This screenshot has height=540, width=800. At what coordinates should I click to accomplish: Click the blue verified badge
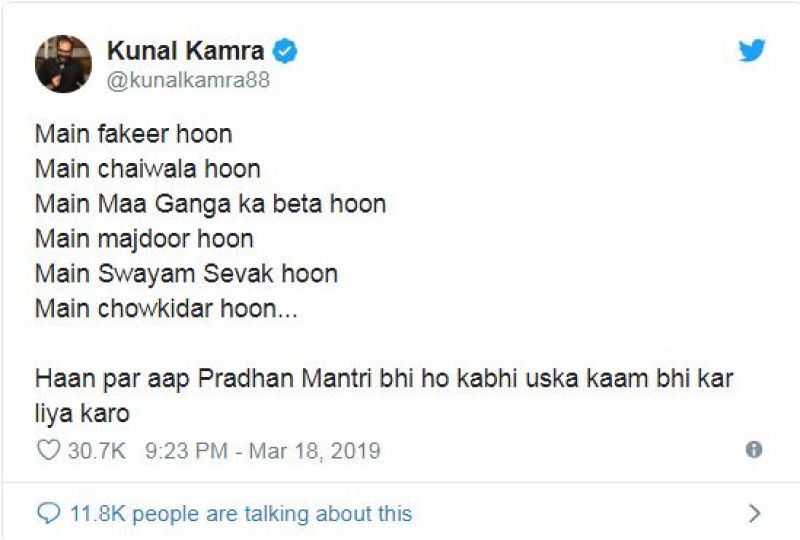[x=285, y=51]
